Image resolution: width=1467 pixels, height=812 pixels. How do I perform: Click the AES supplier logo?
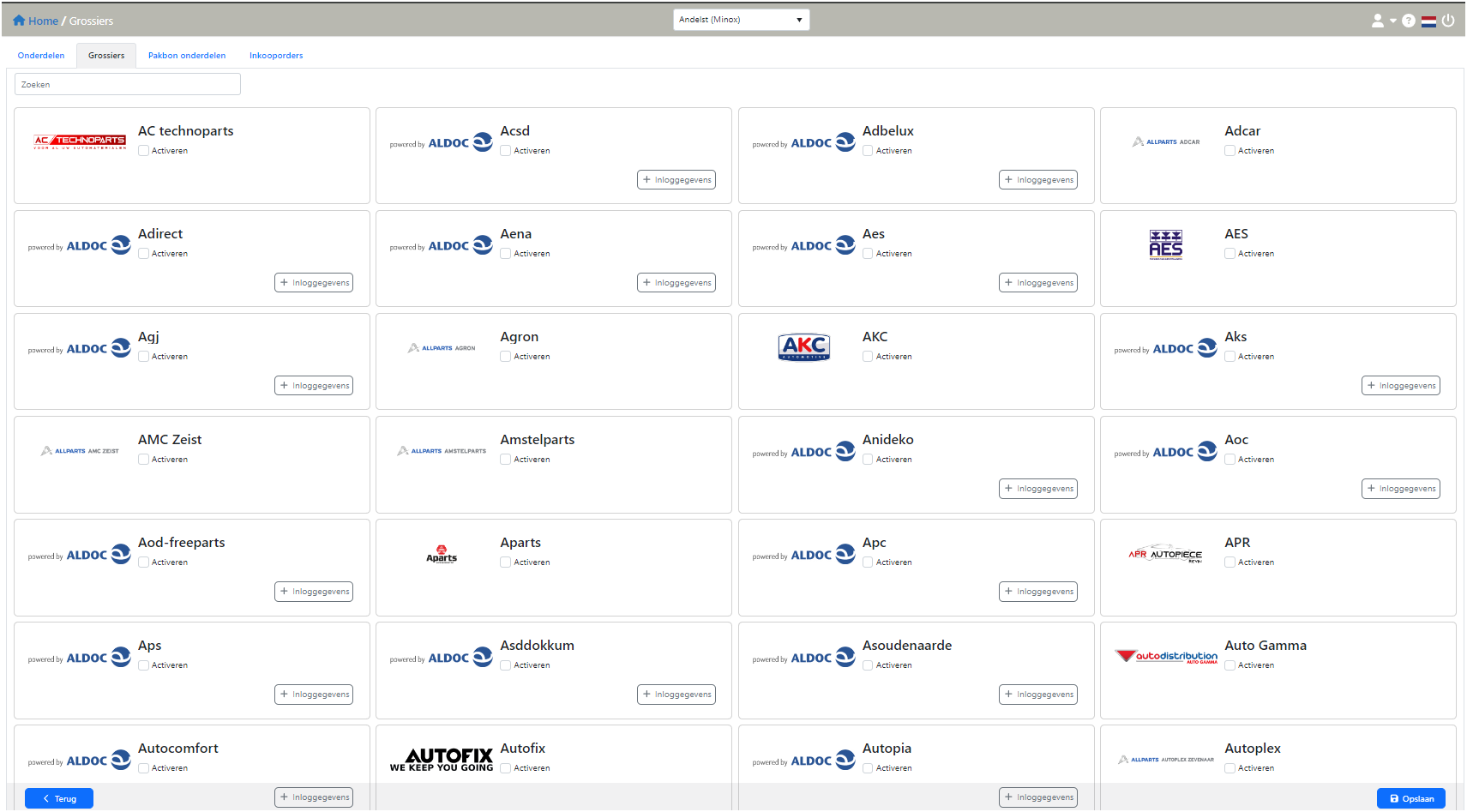(x=1165, y=244)
